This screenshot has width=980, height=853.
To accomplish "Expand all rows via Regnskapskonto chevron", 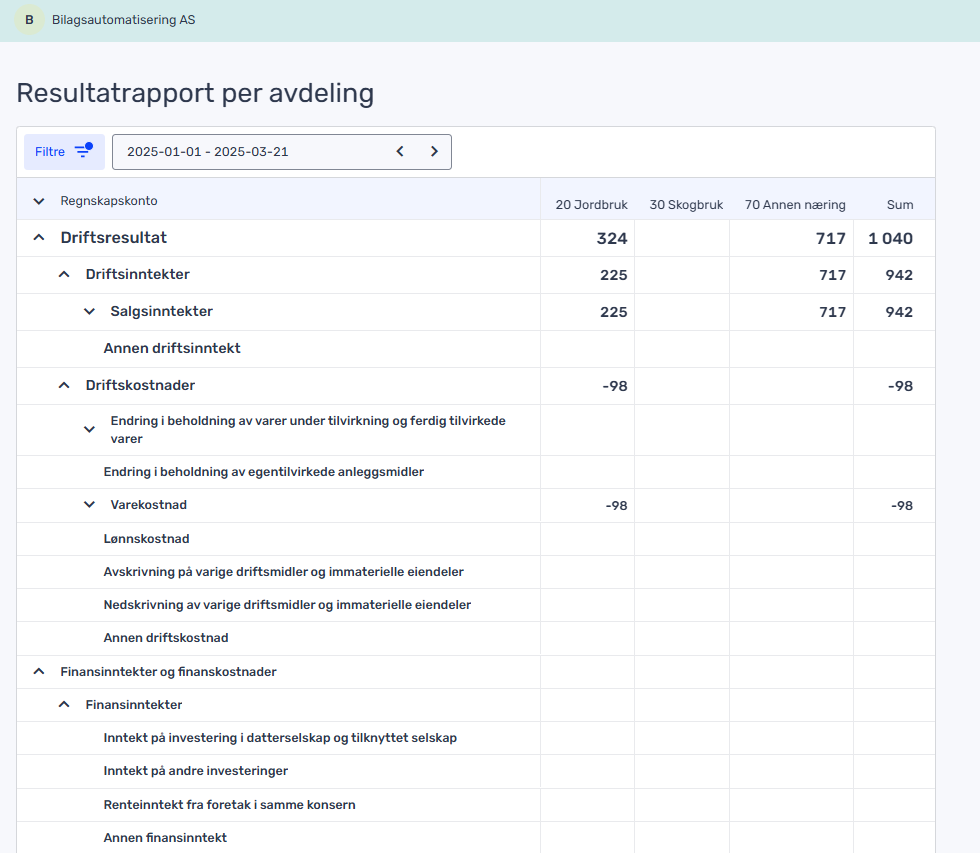I will point(39,201).
